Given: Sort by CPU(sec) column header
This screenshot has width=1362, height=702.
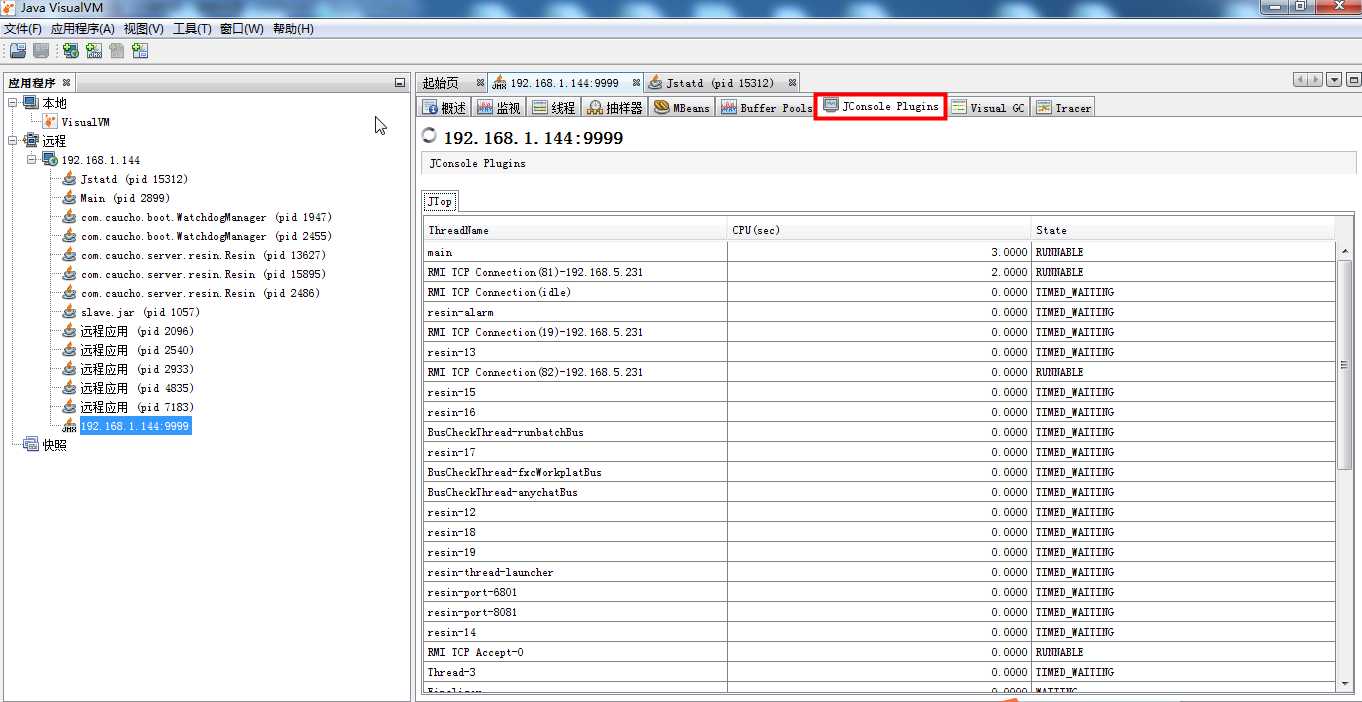Looking at the screenshot, I should click(x=879, y=230).
